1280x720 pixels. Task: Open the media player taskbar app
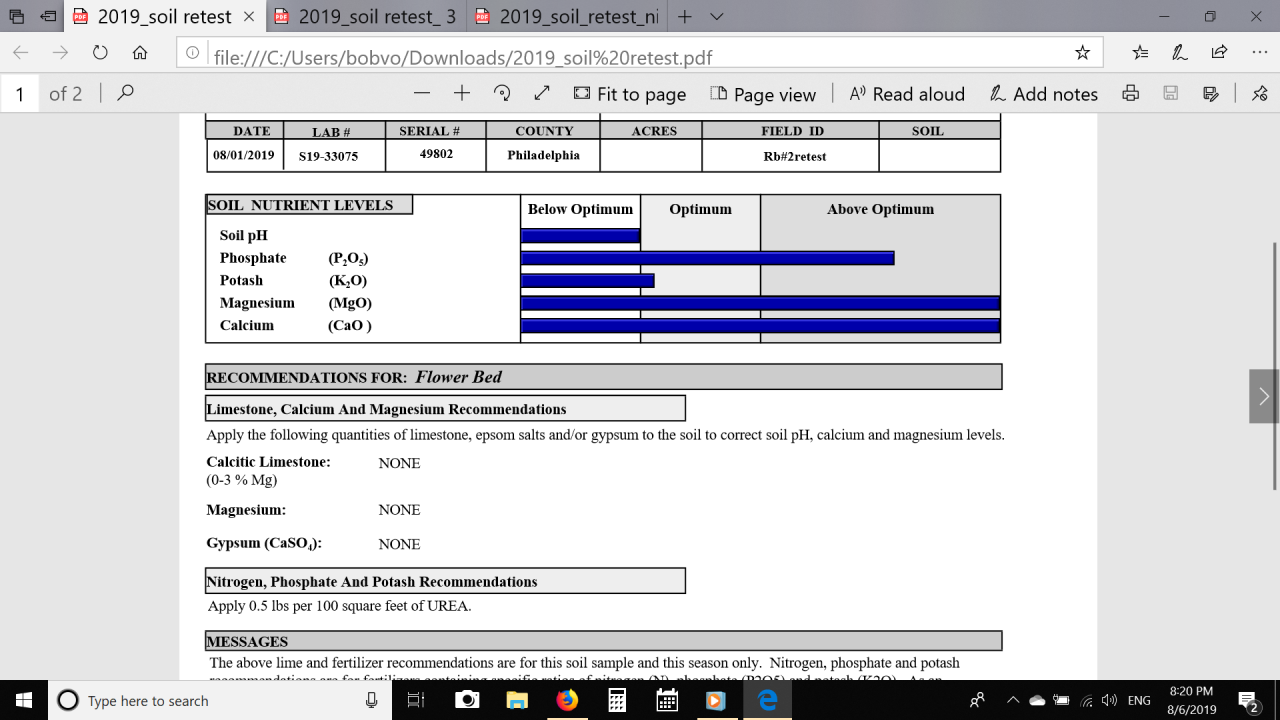(716, 701)
